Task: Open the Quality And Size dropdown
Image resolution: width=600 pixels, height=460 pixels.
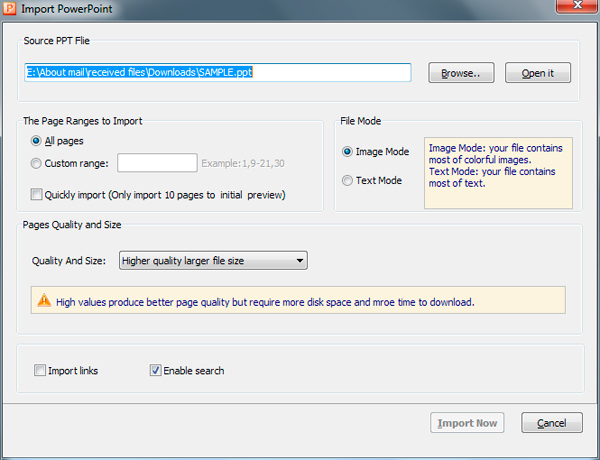Action: [x=213, y=261]
